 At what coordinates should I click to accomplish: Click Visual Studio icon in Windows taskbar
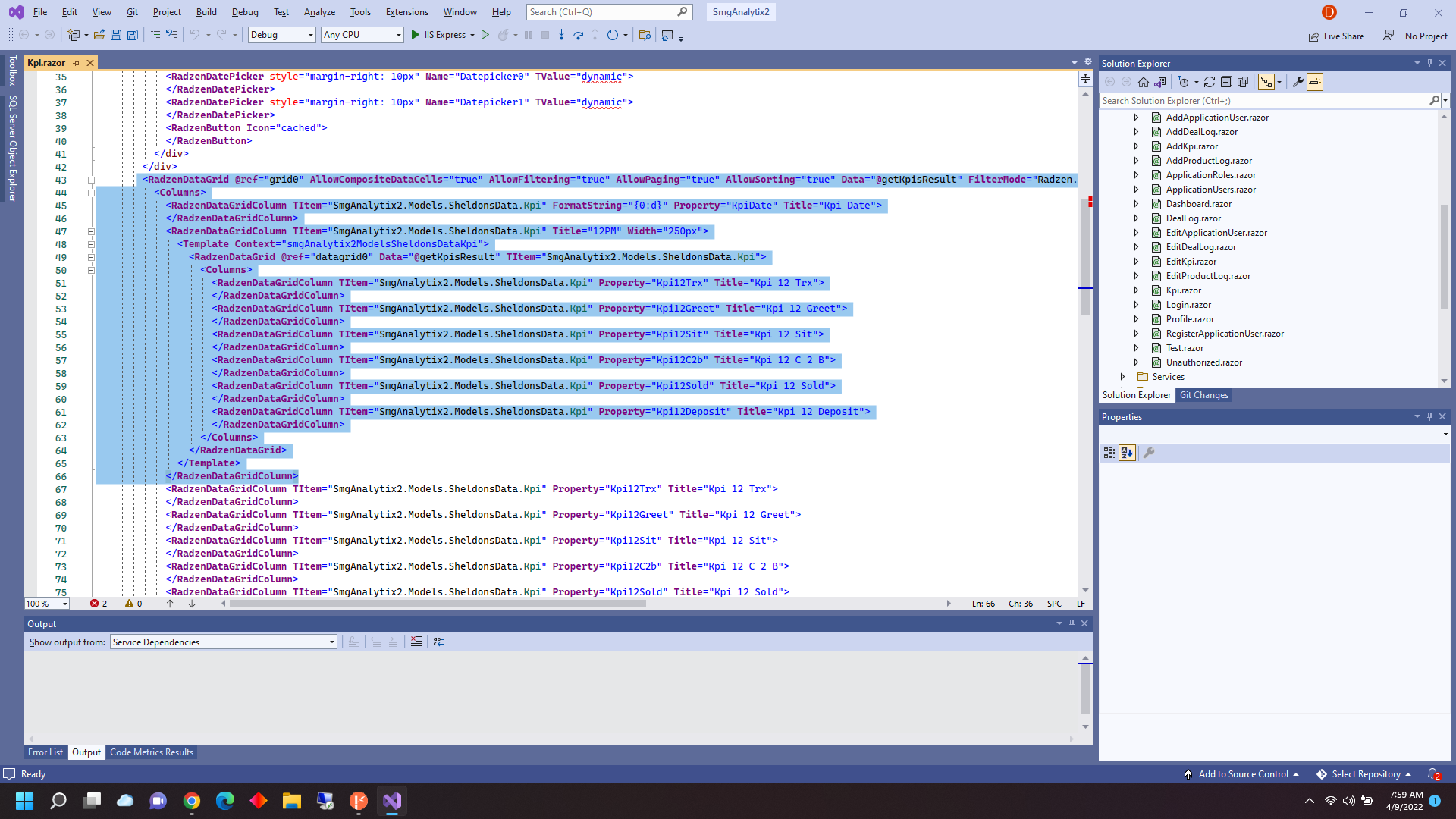point(392,801)
